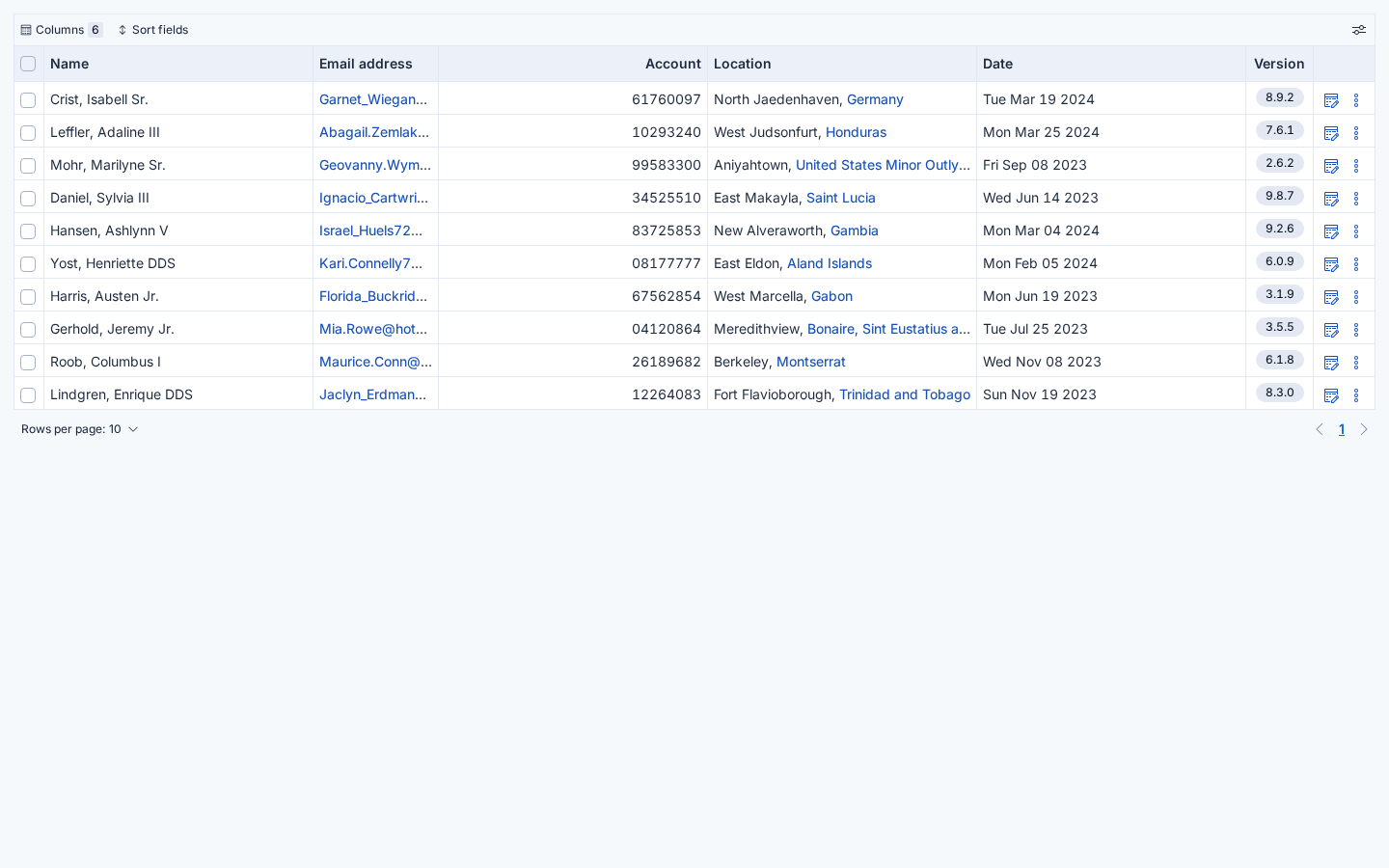This screenshot has height=868, width=1389.
Task: Open more actions menu for Hansen, Ashlynn V
Action: (x=1356, y=231)
